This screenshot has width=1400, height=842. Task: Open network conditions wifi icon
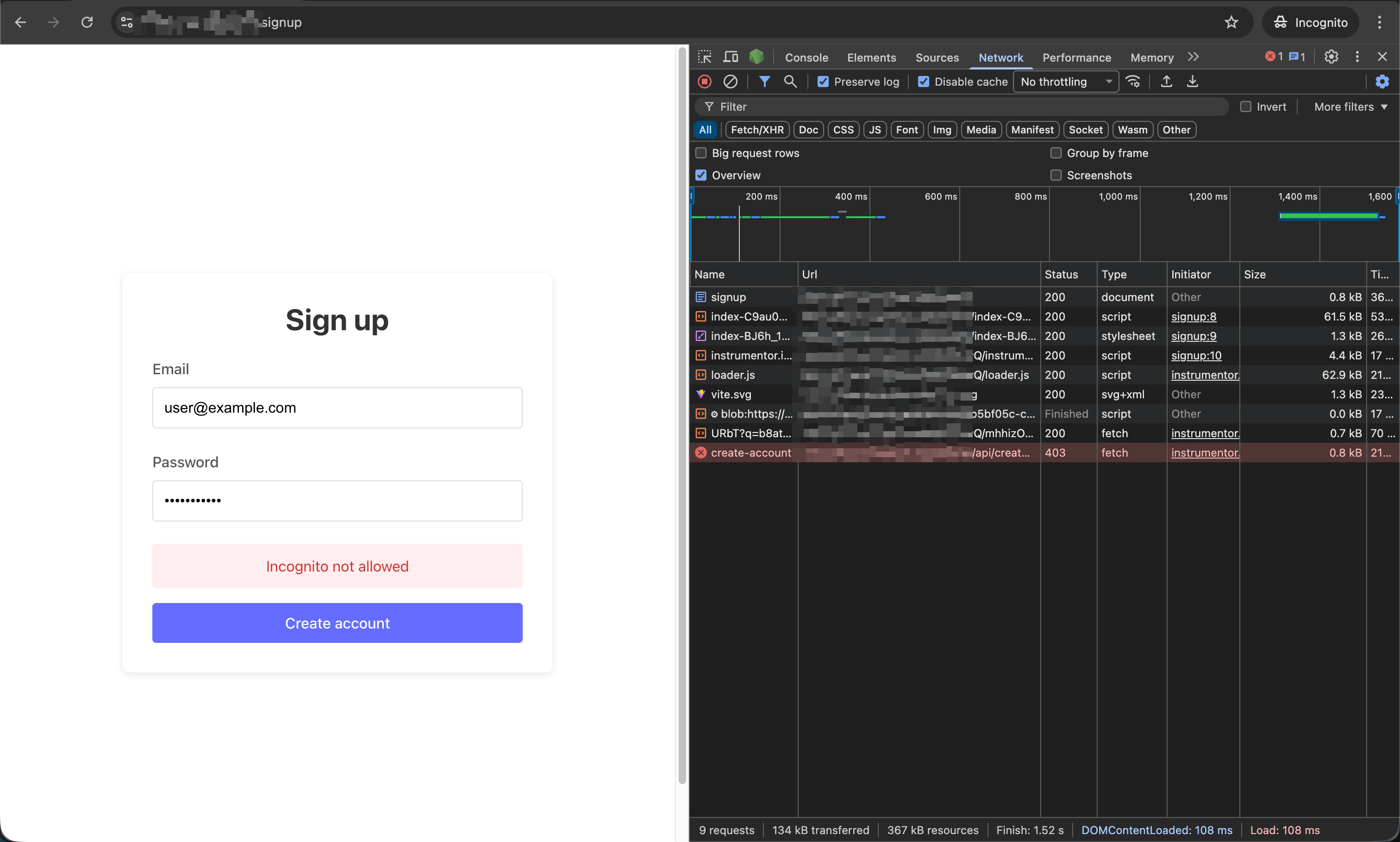tap(1133, 82)
